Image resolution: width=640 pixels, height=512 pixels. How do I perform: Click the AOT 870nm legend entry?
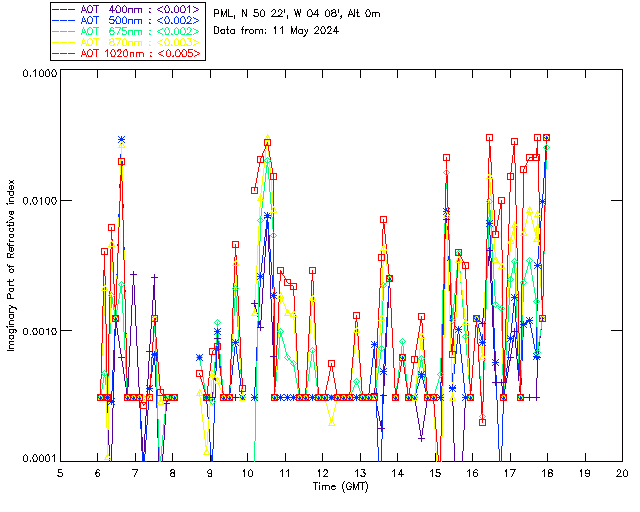tap(127, 42)
